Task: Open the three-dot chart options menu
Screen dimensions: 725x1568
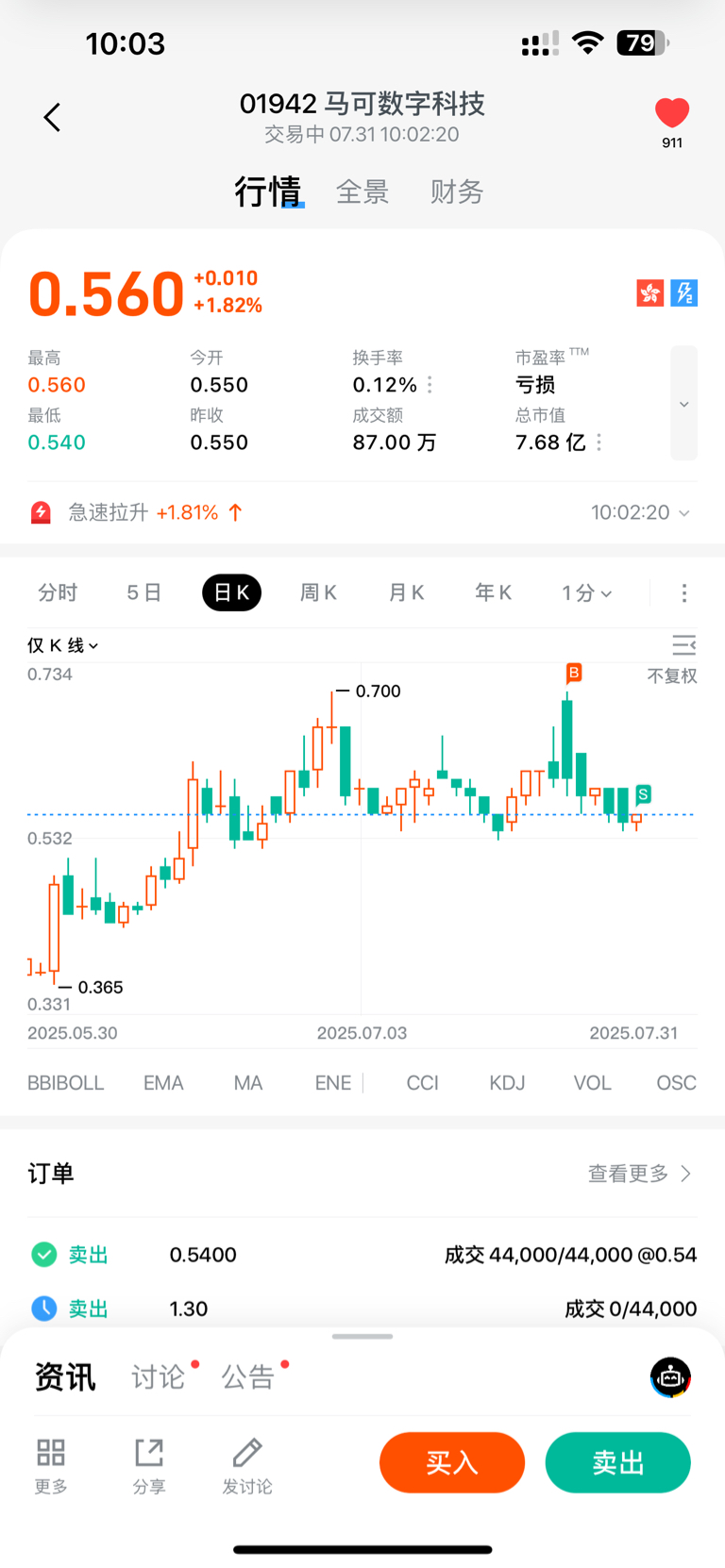Action: [x=684, y=592]
